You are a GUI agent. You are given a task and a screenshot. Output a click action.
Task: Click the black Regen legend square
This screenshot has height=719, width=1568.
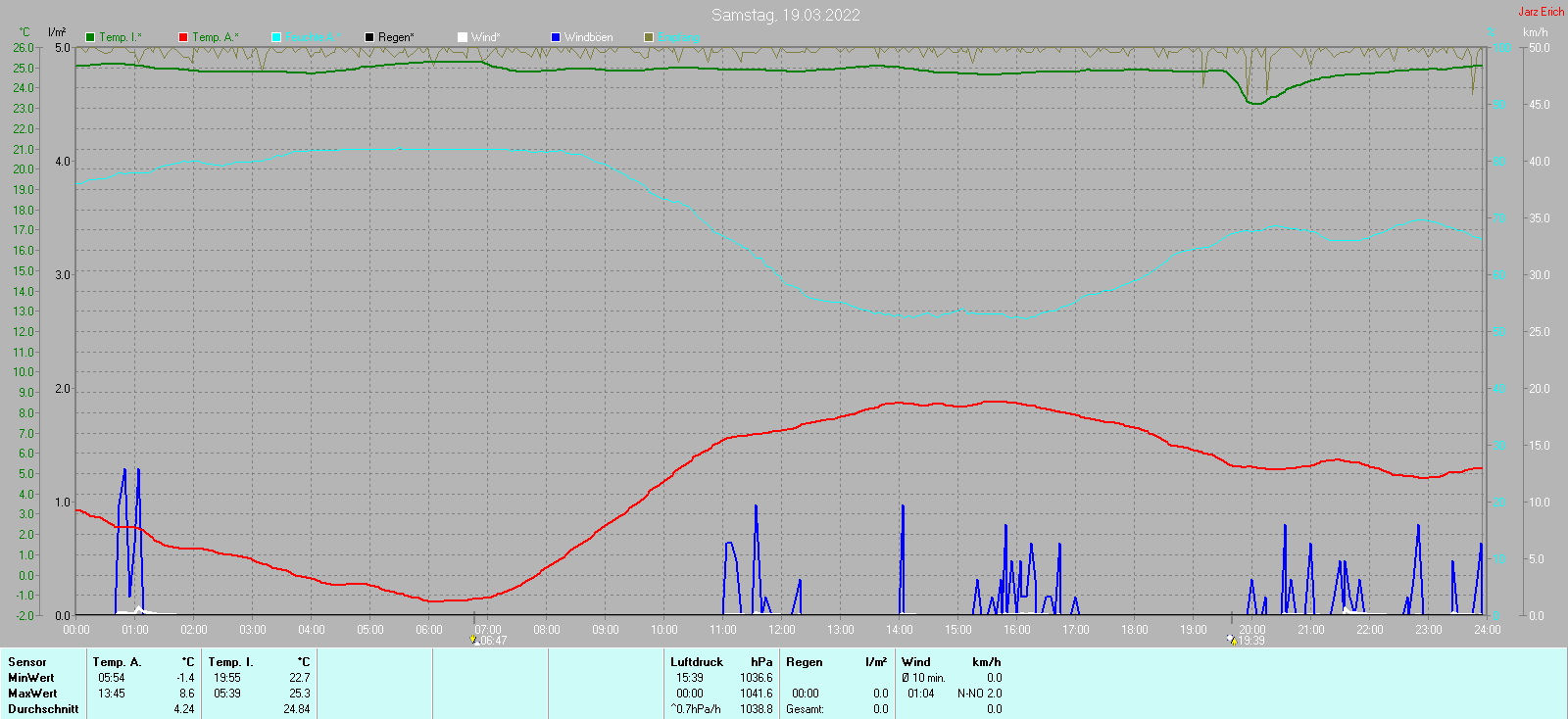pos(369,37)
